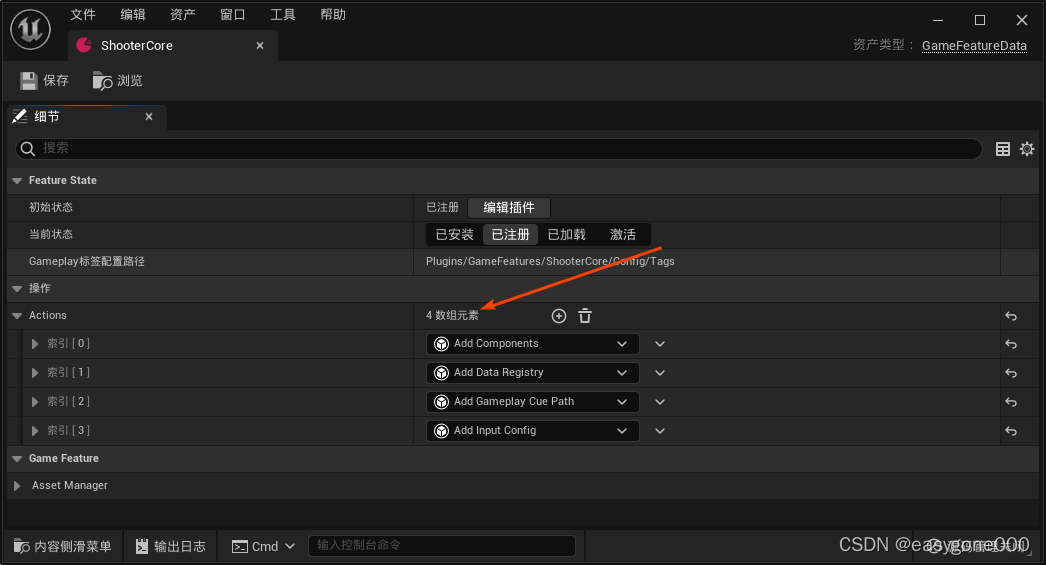Click the Unreal Engine logo icon
1046x565 pixels.
tap(31, 29)
